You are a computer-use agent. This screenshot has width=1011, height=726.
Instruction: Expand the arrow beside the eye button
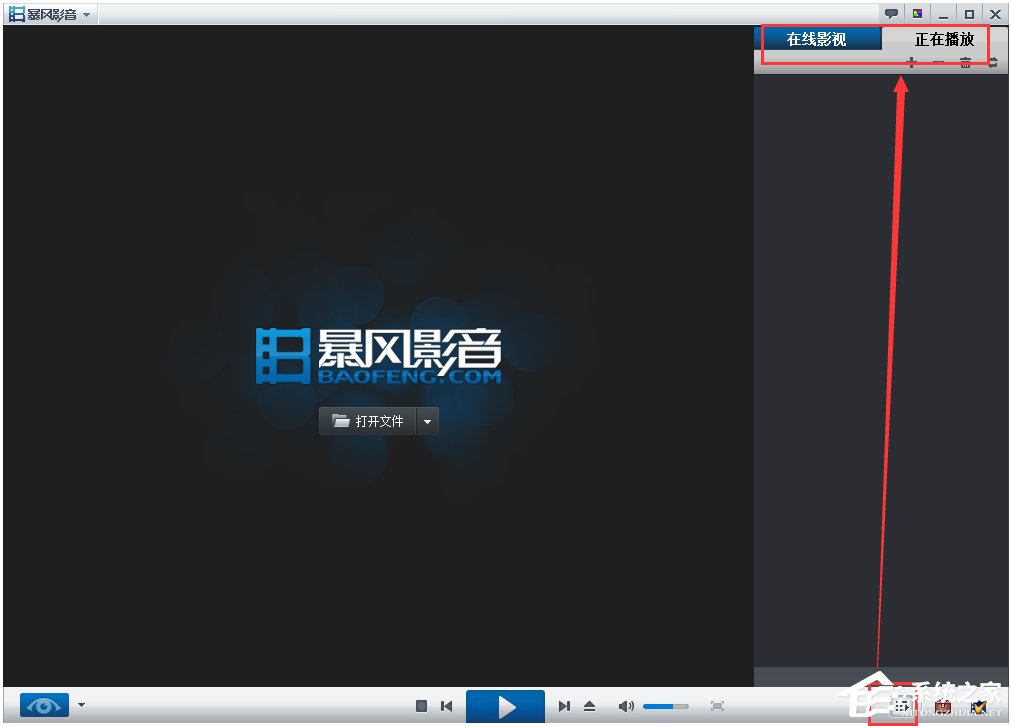pos(81,705)
